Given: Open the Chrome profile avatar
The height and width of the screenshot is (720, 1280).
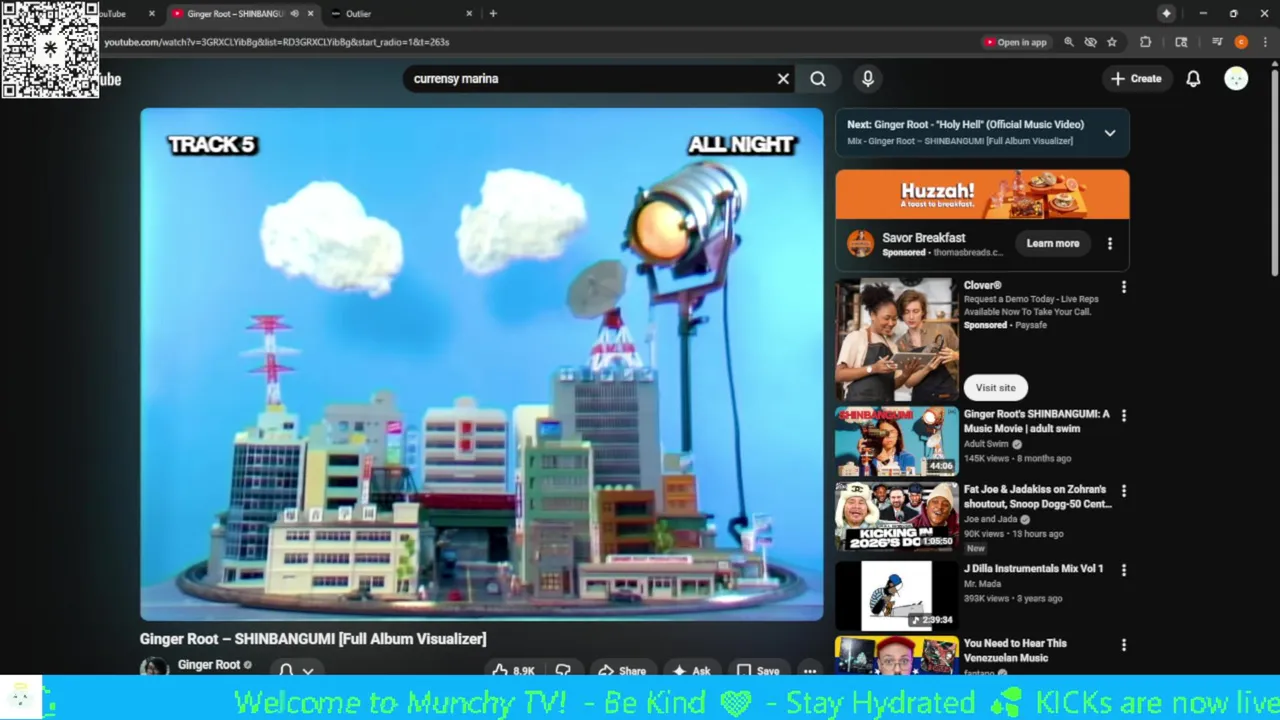Looking at the screenshot, I should [x=1241, y=42].
